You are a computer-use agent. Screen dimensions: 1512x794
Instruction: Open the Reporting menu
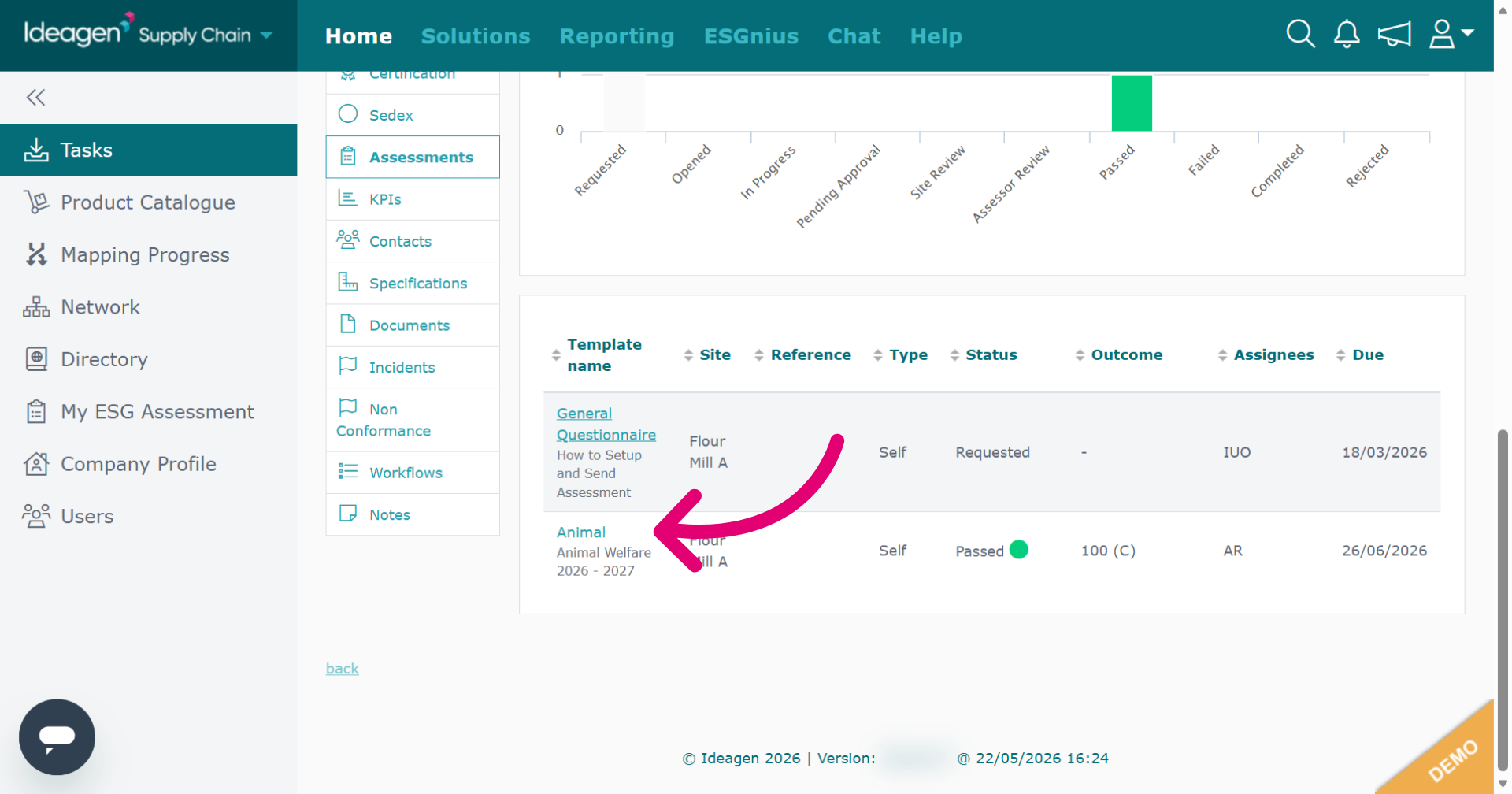pyautogui.click(x=617, y=36)
